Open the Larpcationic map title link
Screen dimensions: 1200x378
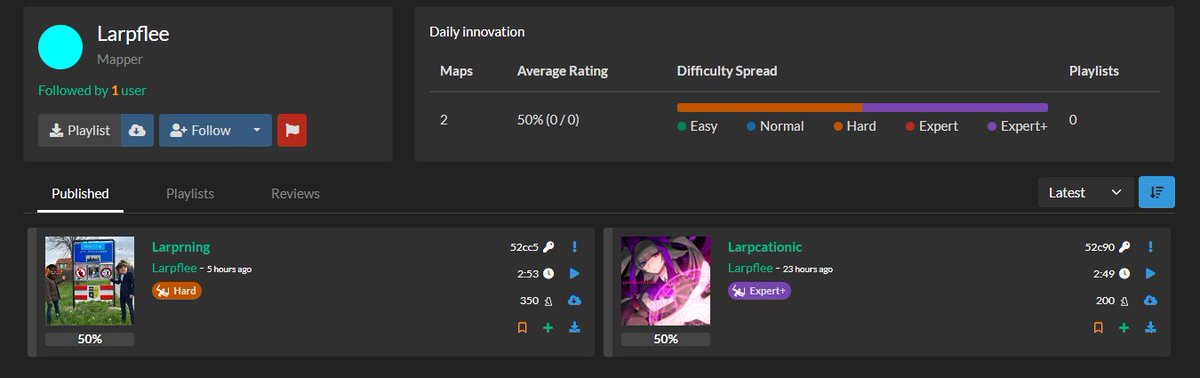pyautogui.click(x=765, y=247)
